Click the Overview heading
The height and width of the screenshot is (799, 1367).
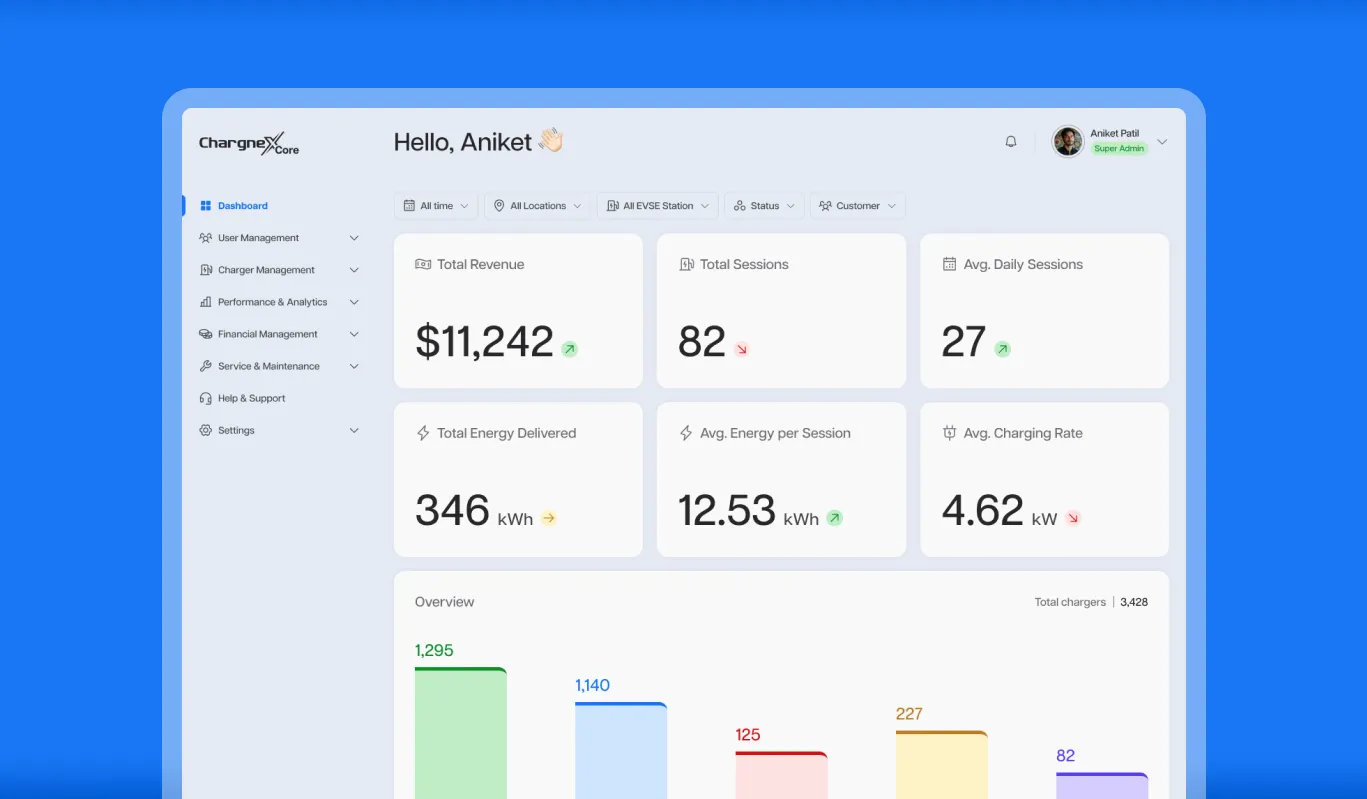444,602
